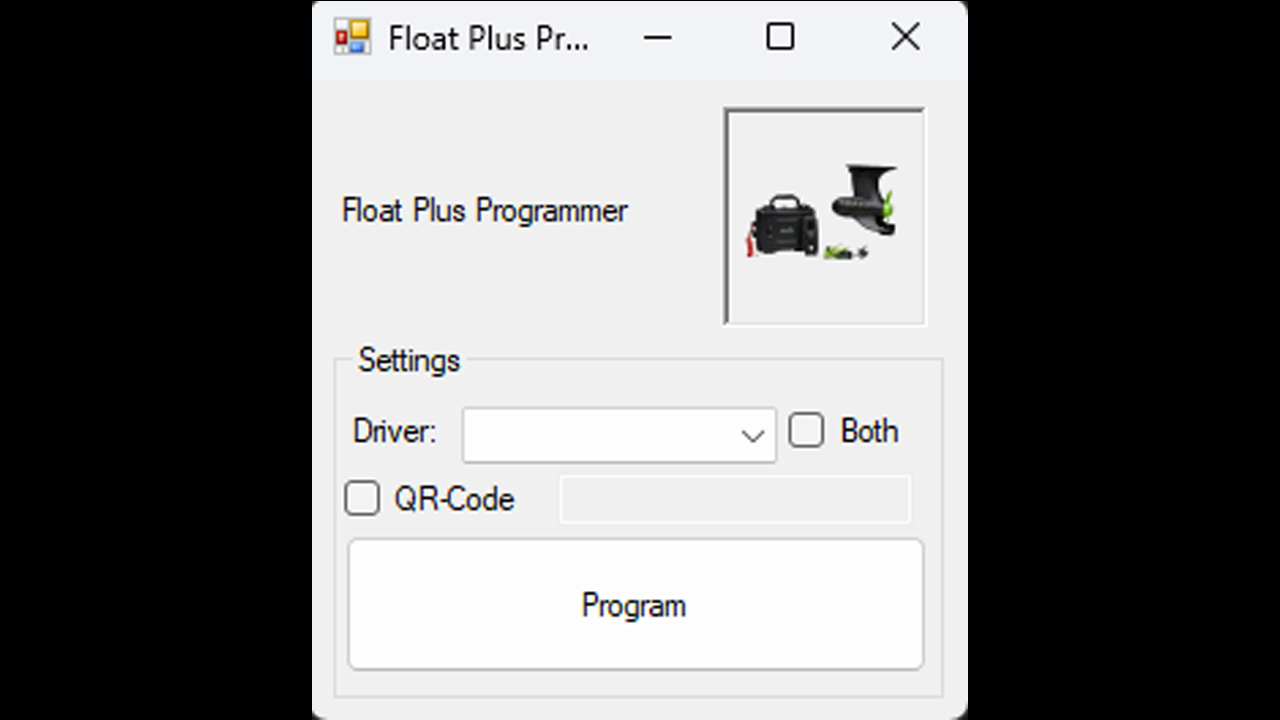Enable the Both checkbox
Image resolution: width=1280 pixels, height=720 pixels.
(806, 431)
